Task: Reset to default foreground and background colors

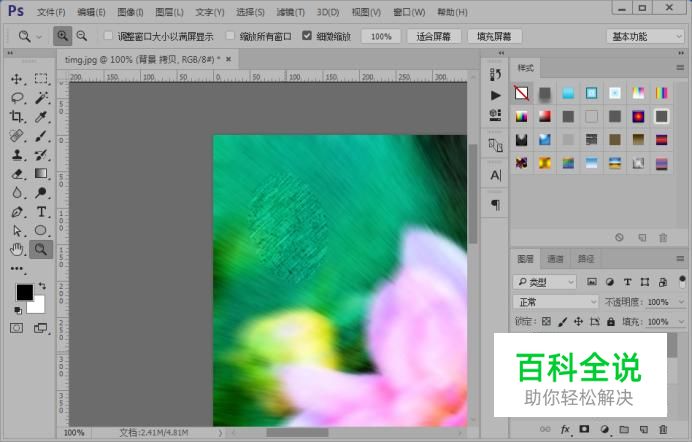Action: click(18, 311)
